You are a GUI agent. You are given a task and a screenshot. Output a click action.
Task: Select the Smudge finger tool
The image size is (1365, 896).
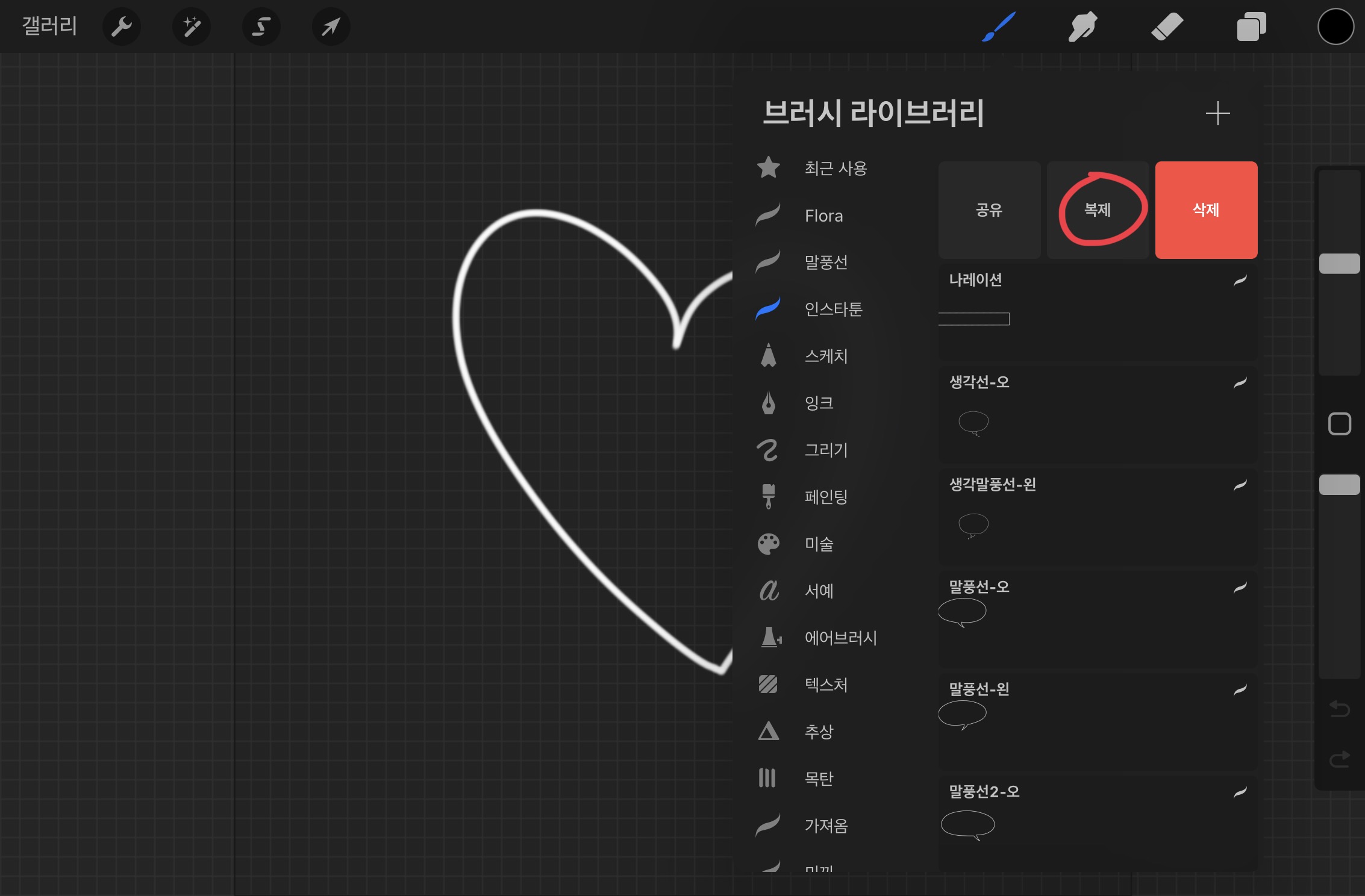(x=1082, y=26)
